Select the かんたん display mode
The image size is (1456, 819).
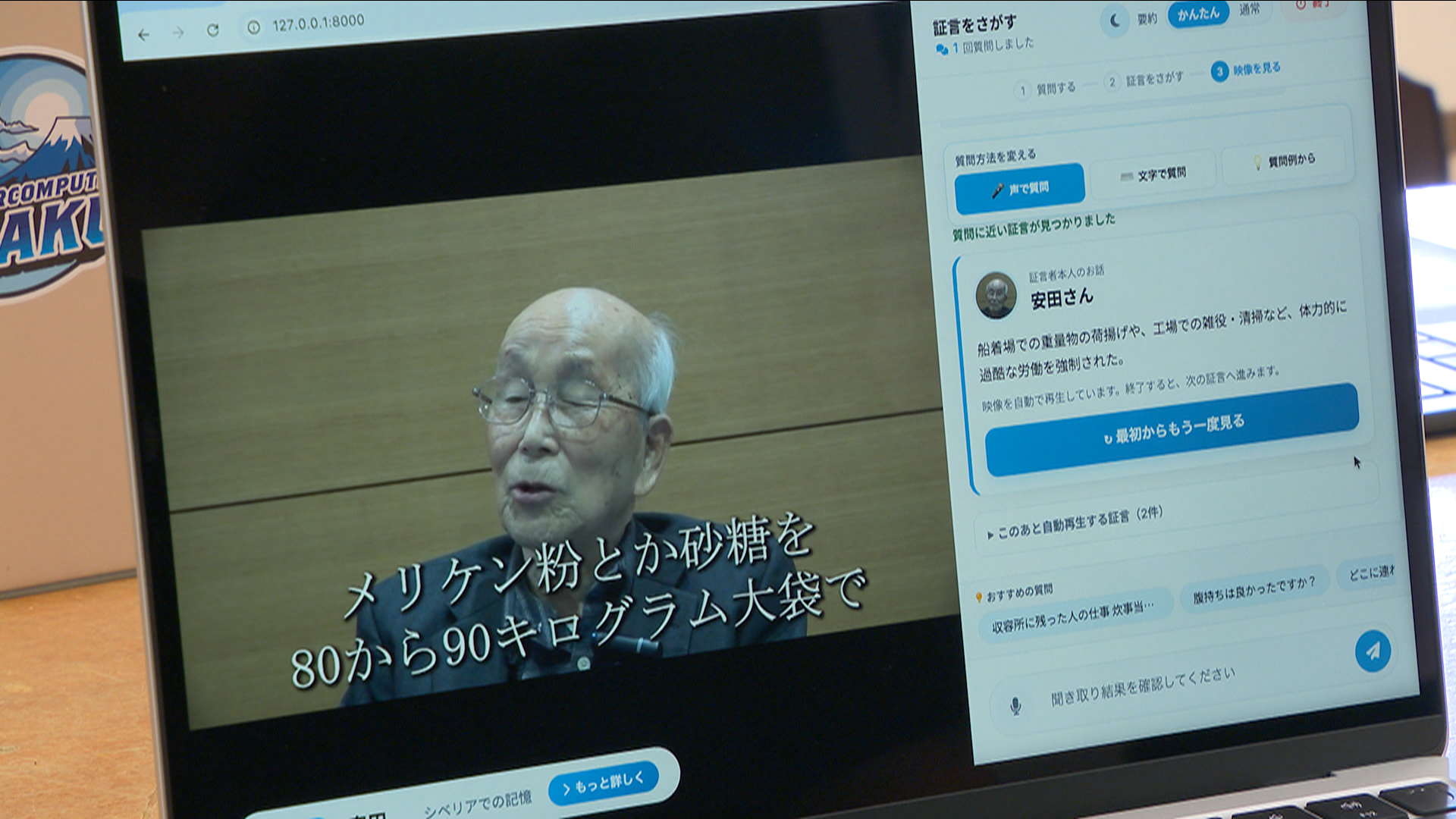1198,14
